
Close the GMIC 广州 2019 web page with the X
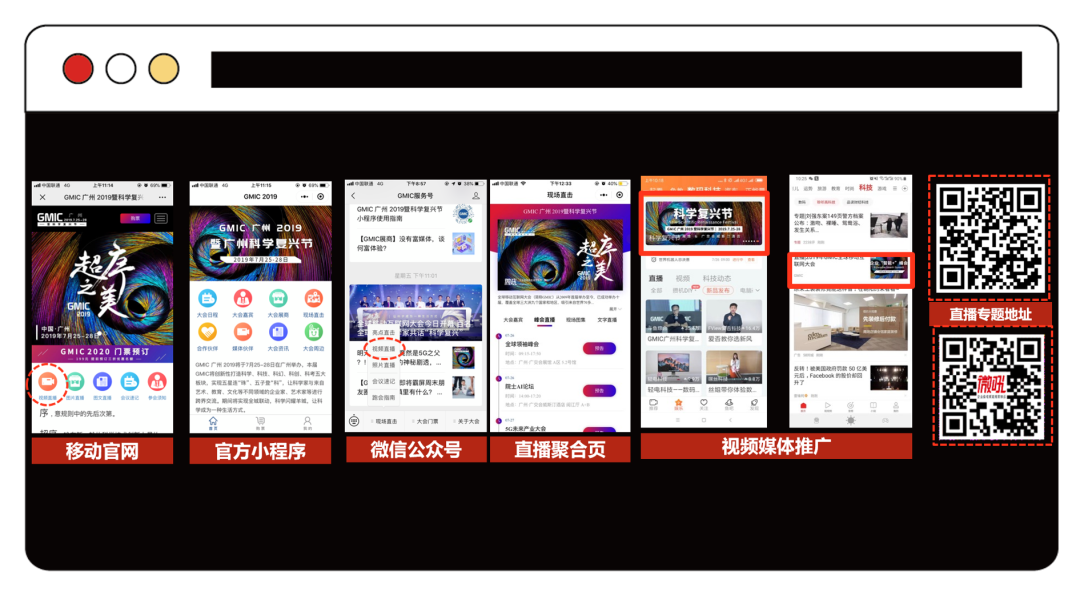point(43,197)
